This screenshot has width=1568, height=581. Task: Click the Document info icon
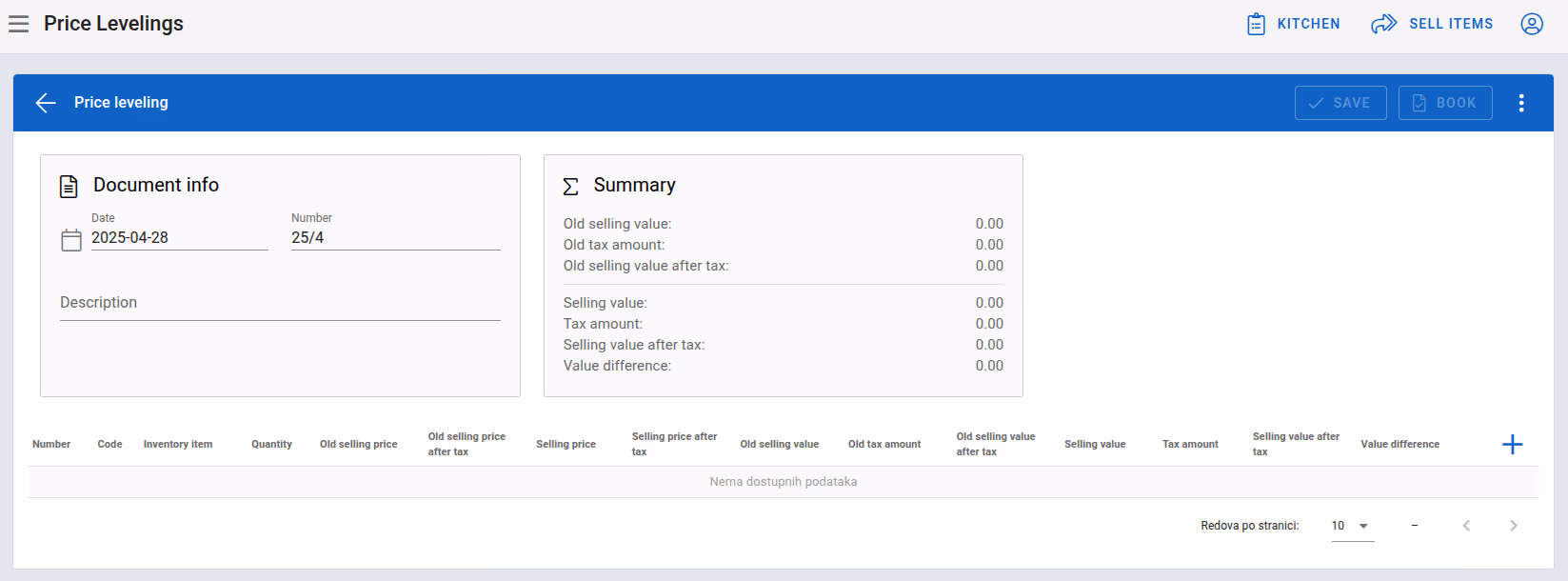coord(69,186)
